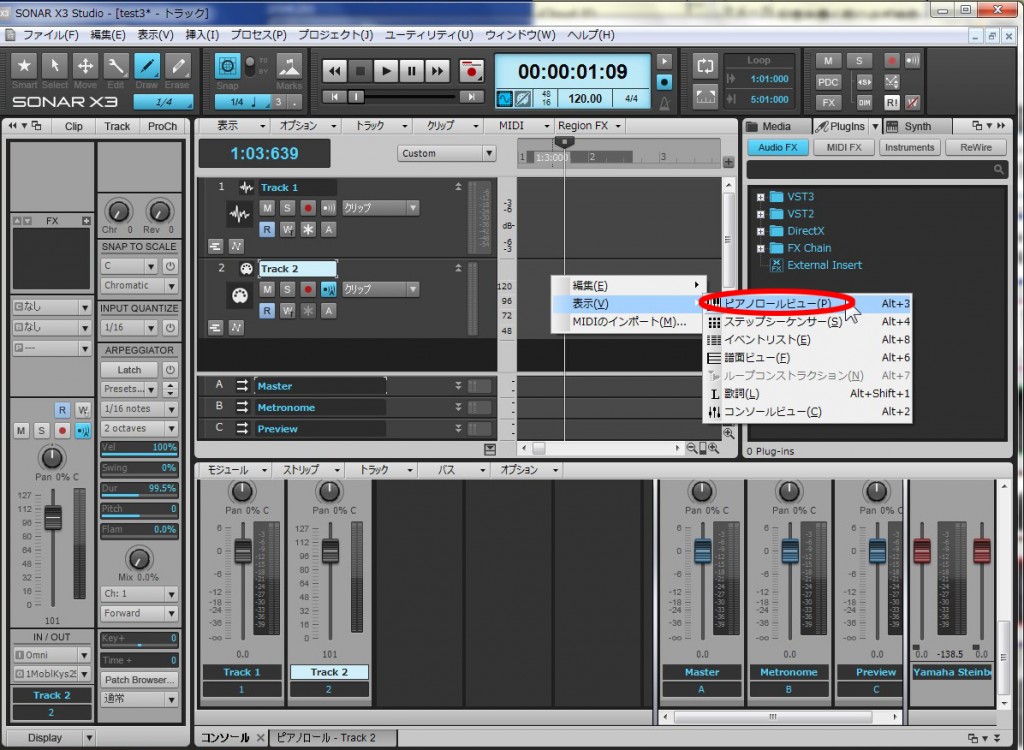Screen dimensions: 1024x750
Task: Click MIDIのインポート(M)... context menu item
Action: click(x=629, y=321)
